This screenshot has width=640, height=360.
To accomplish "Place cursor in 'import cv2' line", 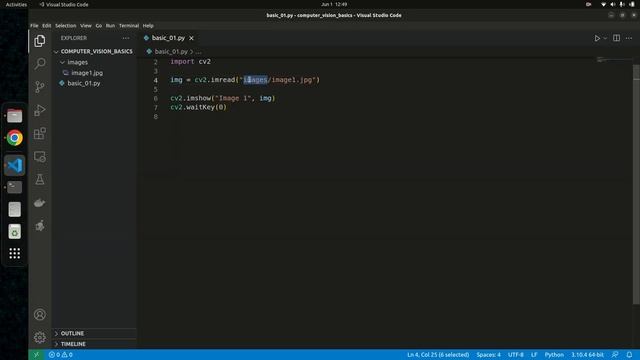I will (x=191, y=62).
